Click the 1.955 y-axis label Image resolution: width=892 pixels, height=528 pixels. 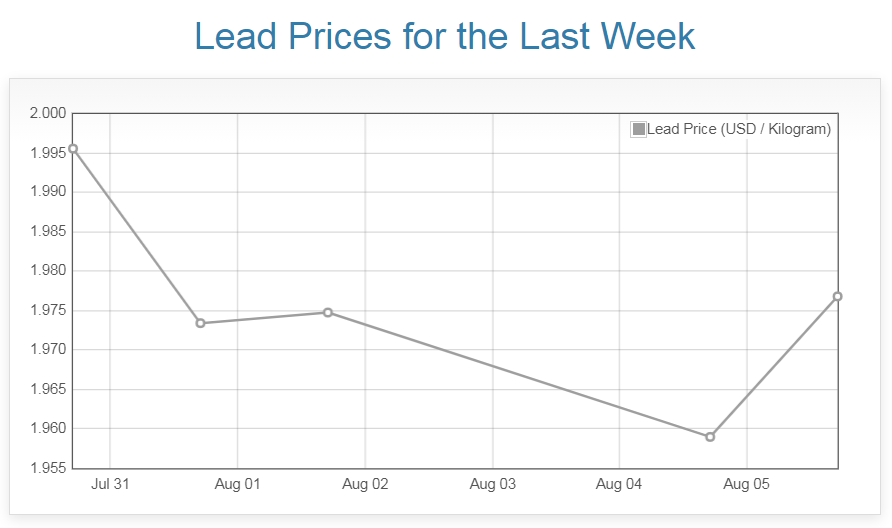pyautogui.click(x=48, y=468)
